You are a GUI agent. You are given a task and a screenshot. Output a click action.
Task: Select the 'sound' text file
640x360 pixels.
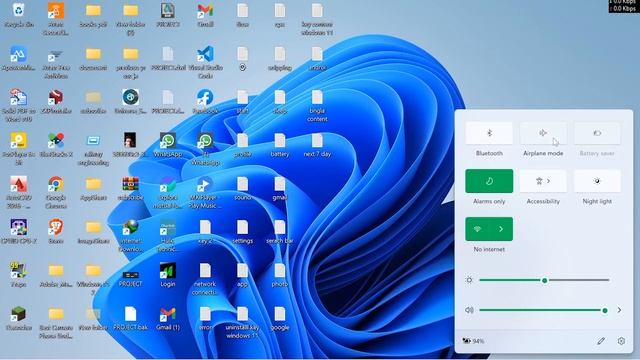[242, 189]
